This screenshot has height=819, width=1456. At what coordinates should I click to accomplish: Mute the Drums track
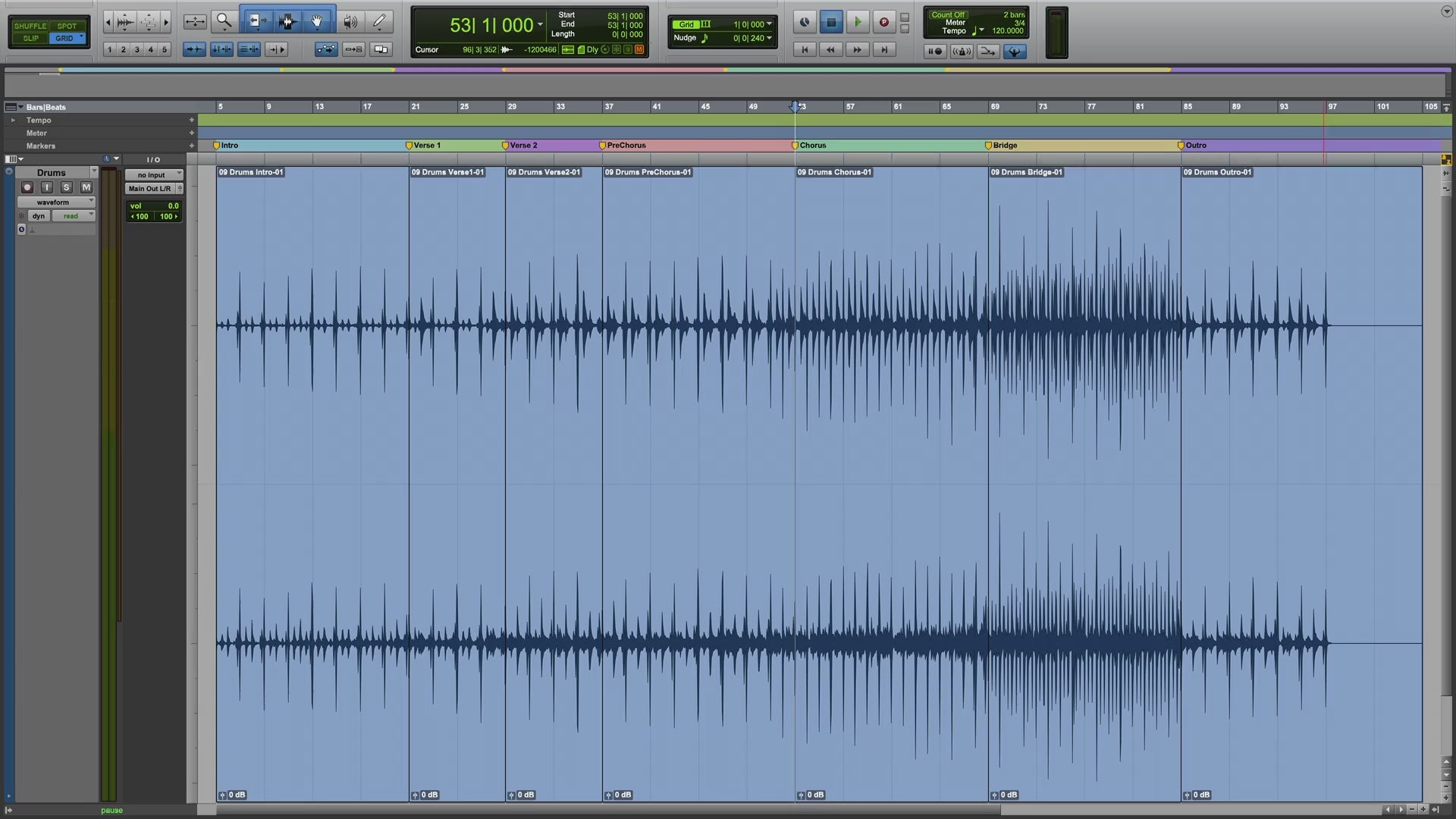coord(86,187)
